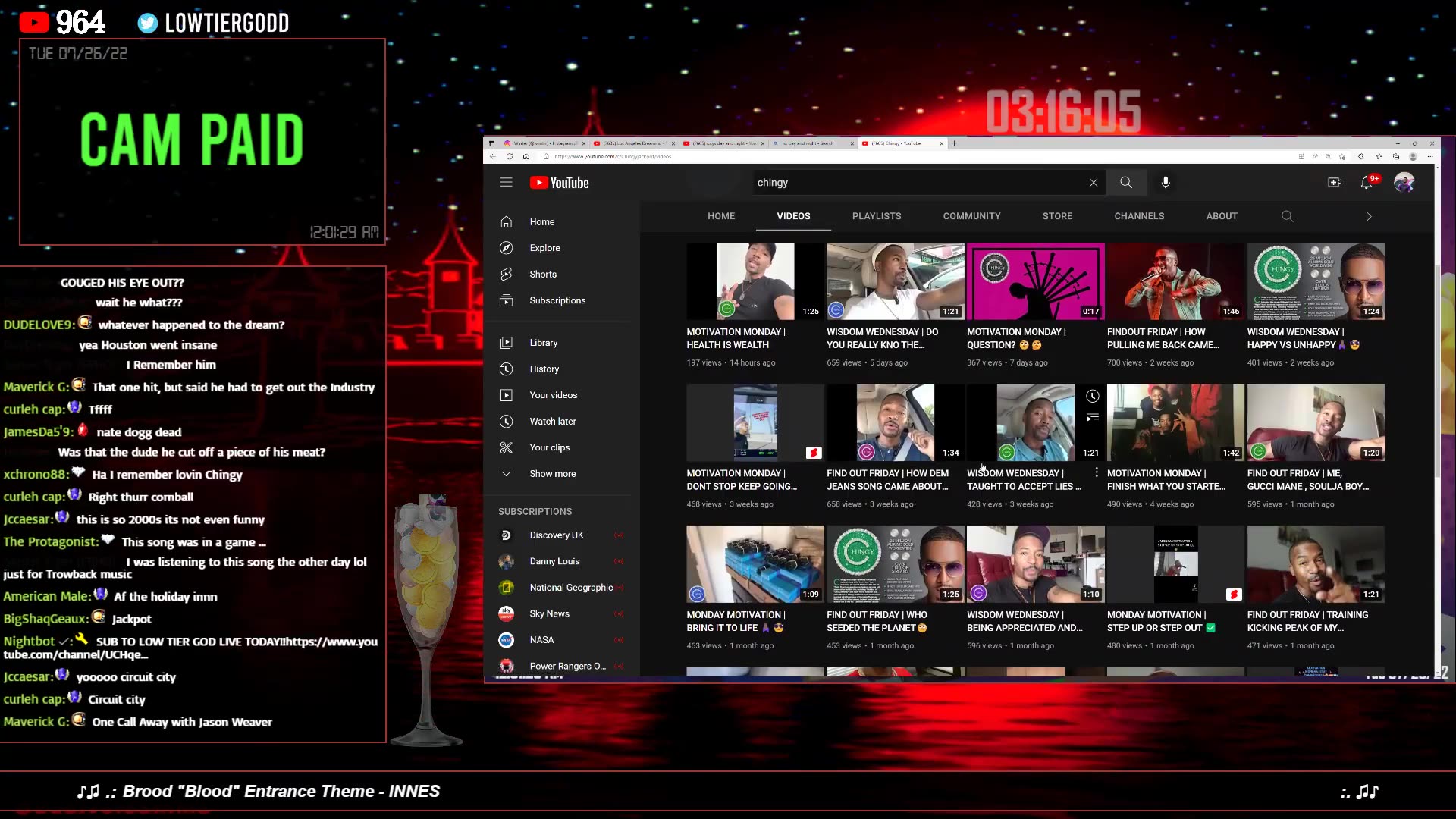Open the YouTube account avatar
Screen dimensions: 1456x819
(x=1404, y=182)
